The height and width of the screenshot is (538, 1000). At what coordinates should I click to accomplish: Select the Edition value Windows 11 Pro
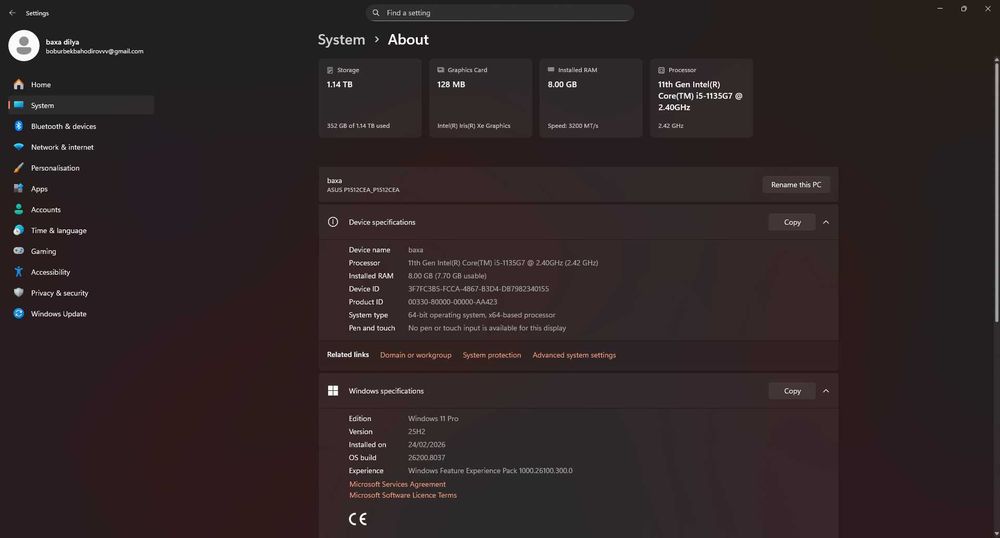point(433,419)
